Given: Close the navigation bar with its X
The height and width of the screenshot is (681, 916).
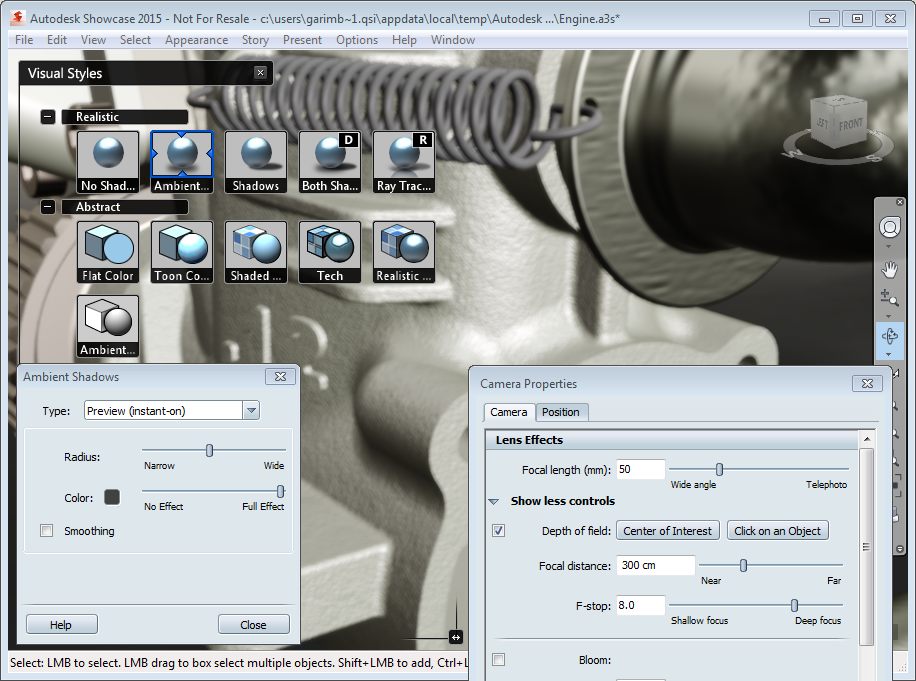Looking at the screenshot, I should (900, 202).
